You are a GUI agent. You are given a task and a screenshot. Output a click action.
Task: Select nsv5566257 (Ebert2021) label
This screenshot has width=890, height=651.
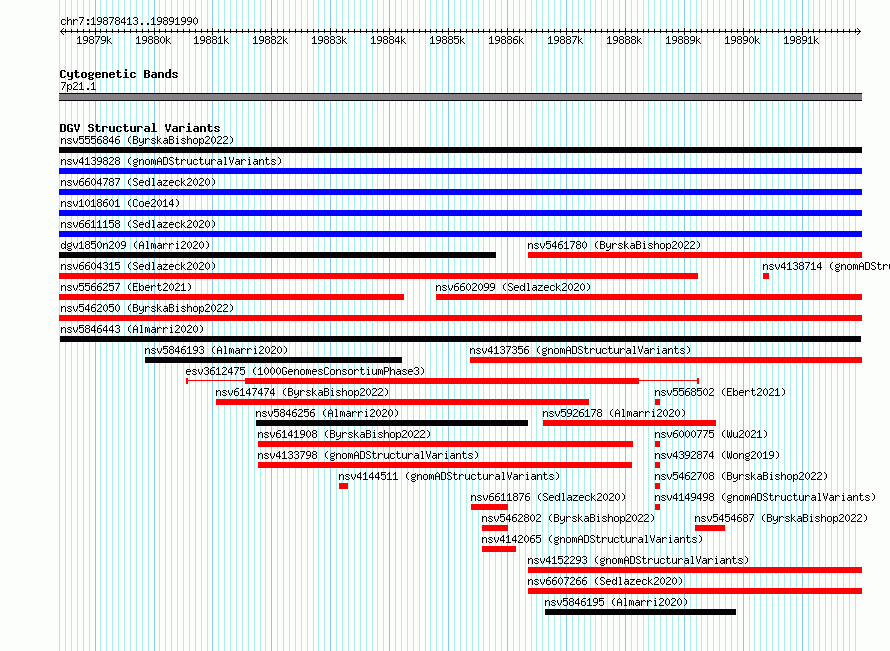click(x=126, y=287)
